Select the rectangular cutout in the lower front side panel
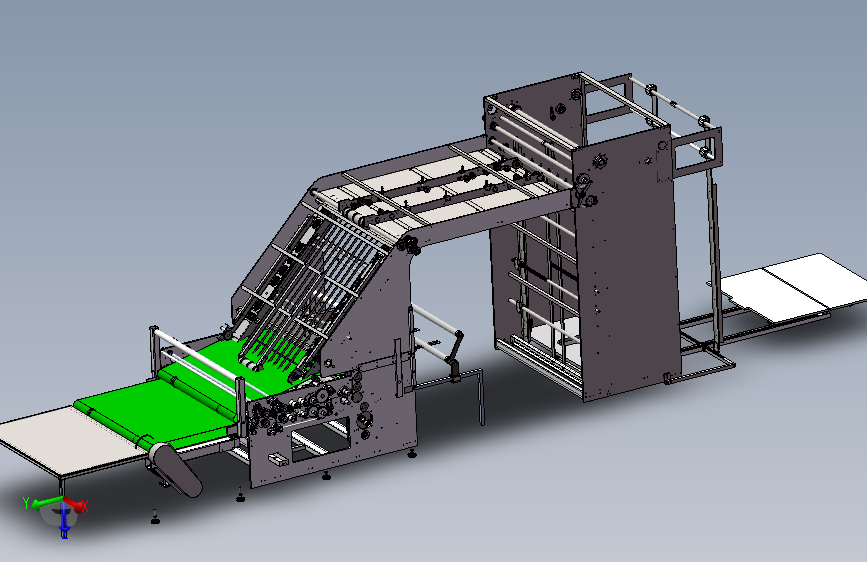This screenshot has height=562, width=867. point(321,440)
